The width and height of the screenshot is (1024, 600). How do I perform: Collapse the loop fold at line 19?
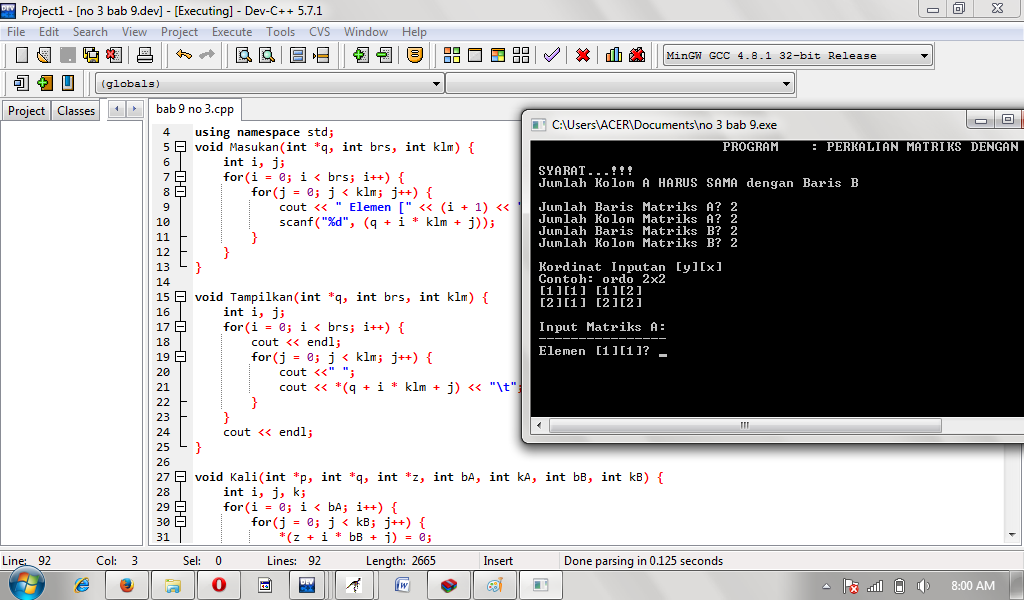click(x=181, y=357)
